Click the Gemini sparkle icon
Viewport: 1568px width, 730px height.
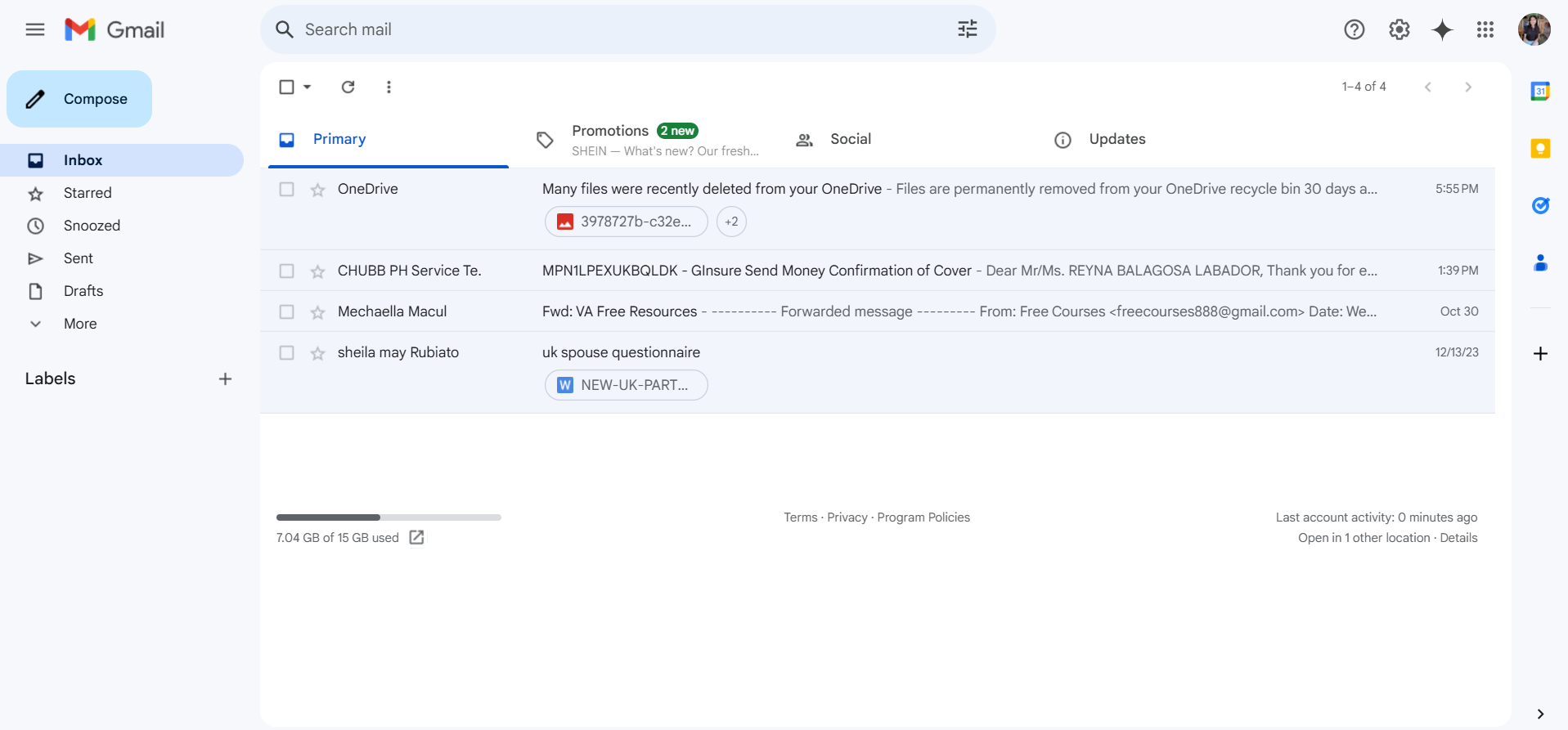coord(1442,30)
